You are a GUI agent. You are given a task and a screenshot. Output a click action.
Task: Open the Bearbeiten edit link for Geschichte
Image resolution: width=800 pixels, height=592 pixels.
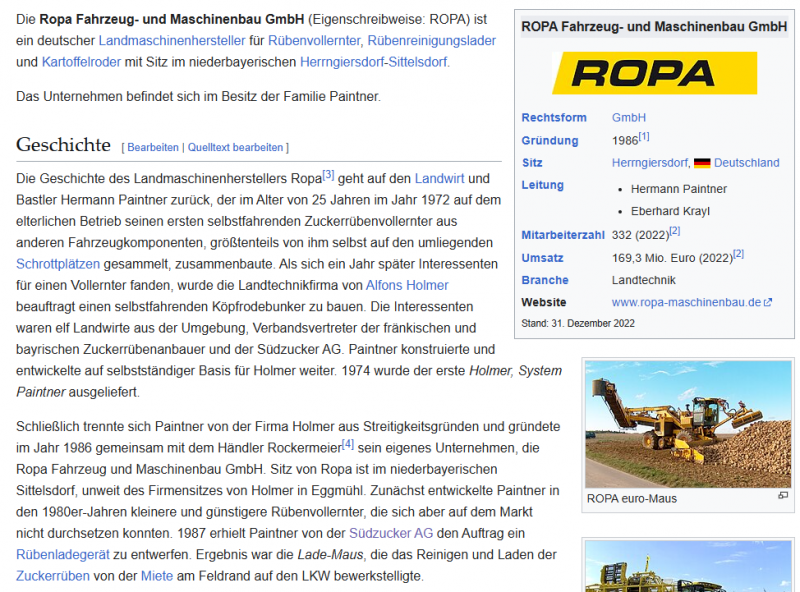point(151,146)
